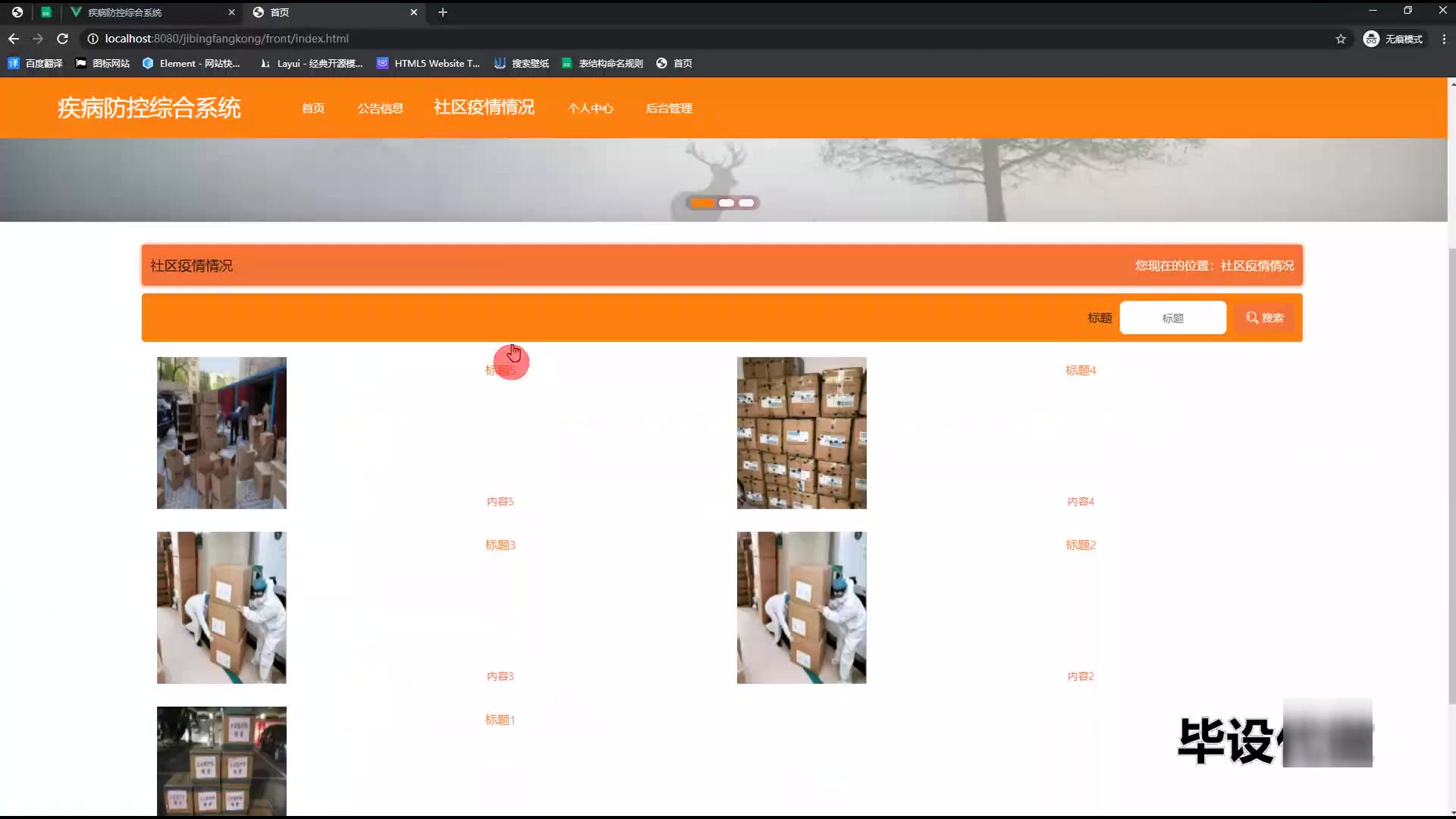Open a new browser tab

pos(443,12)
